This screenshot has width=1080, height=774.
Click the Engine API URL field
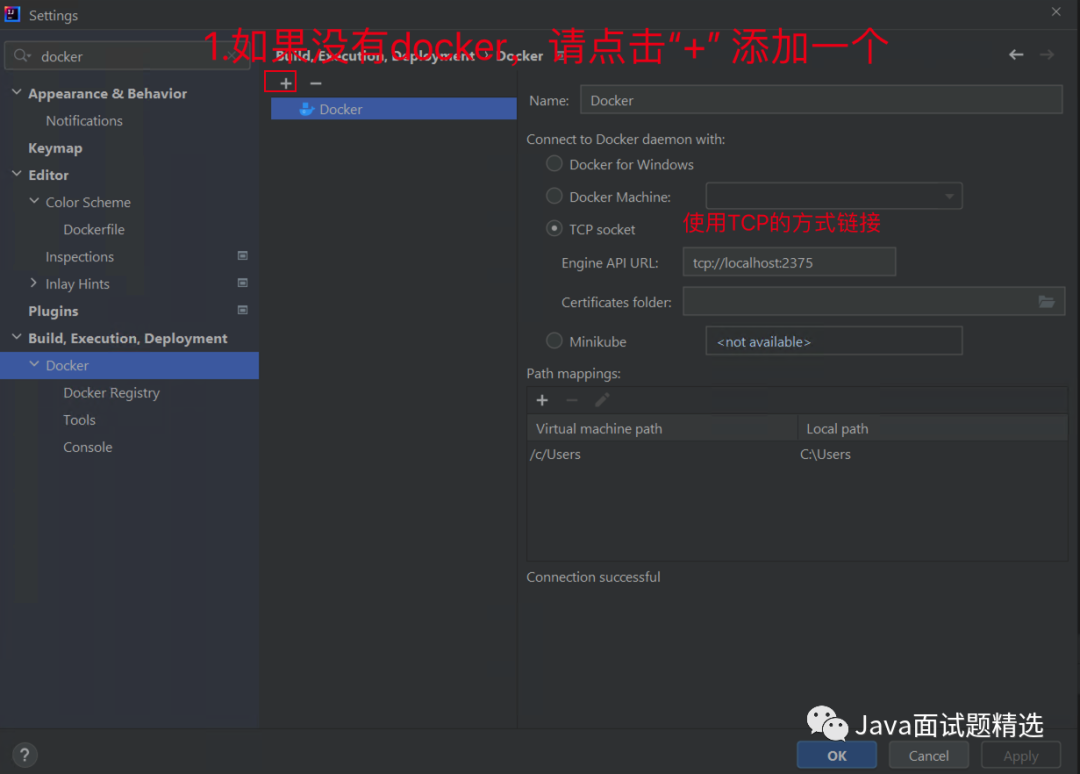tap(789, 262)
